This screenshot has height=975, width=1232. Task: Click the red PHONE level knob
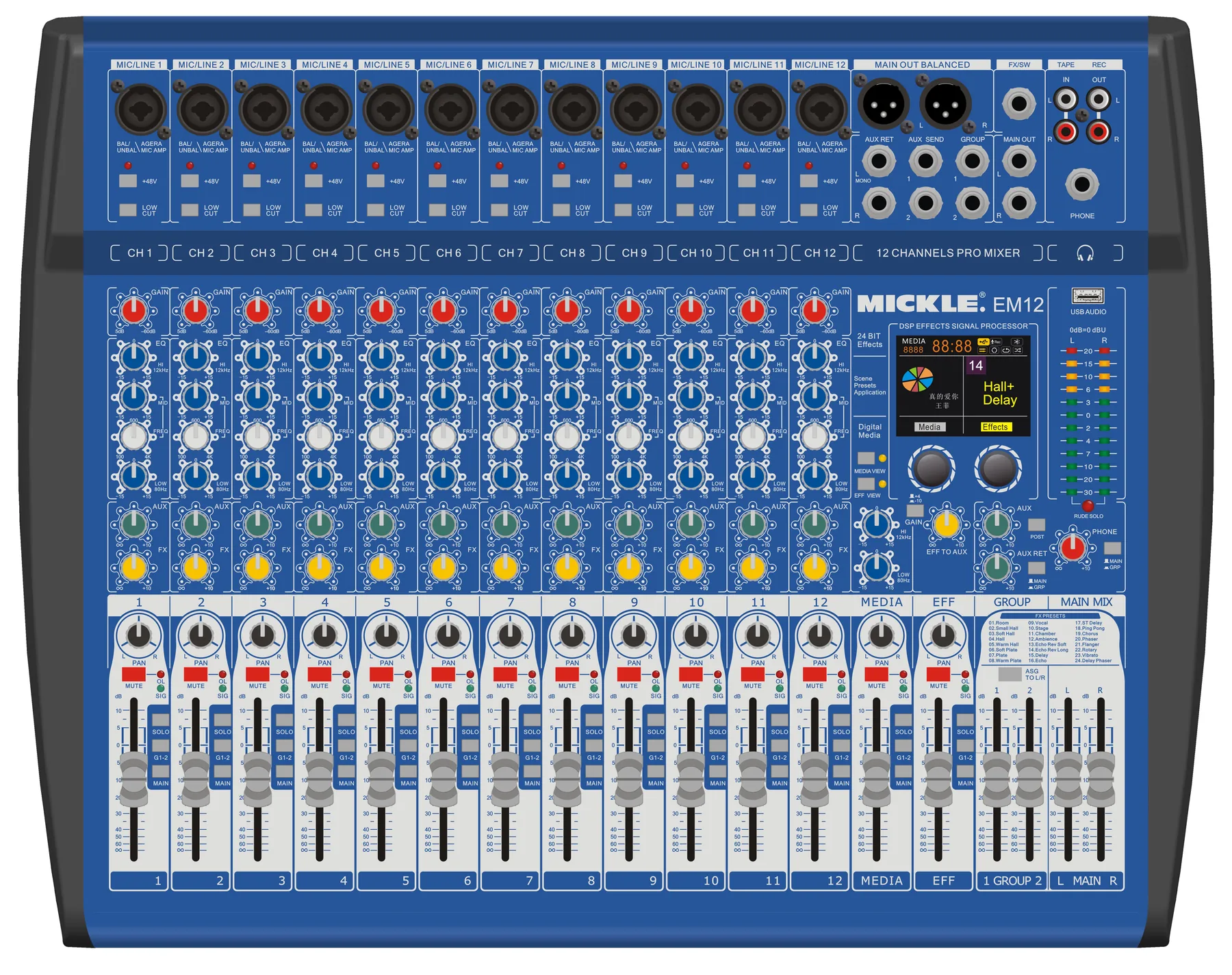coord(1073,547)
